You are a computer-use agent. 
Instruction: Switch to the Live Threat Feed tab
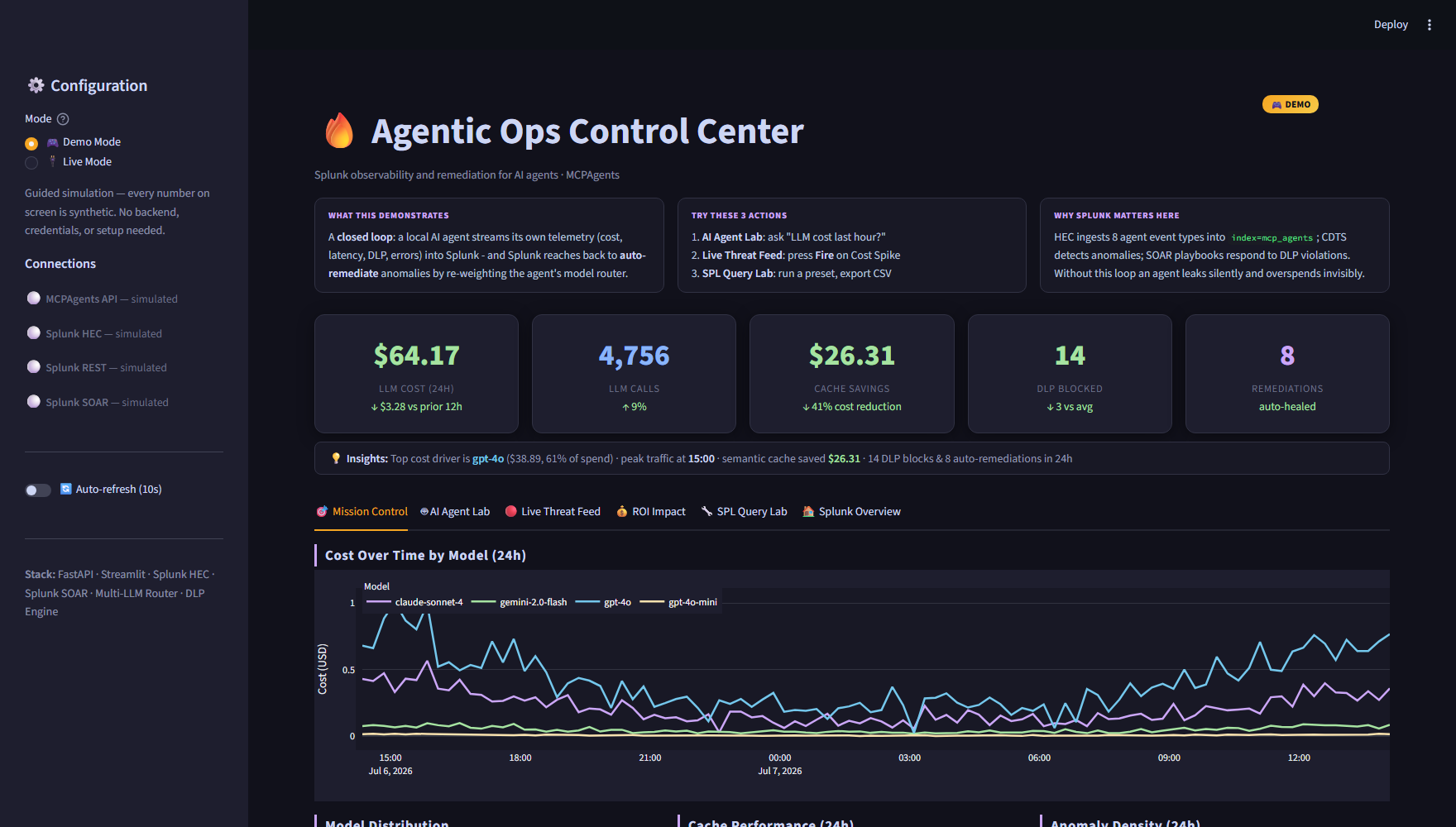pyautogui.click(x=553, y=512)
